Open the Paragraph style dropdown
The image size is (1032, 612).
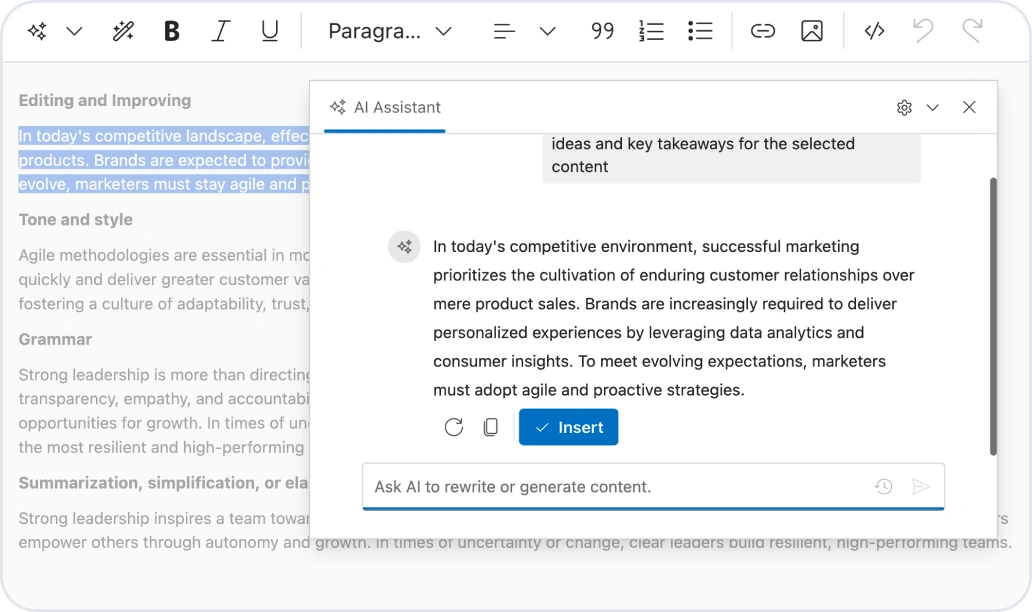pos(390,31)
